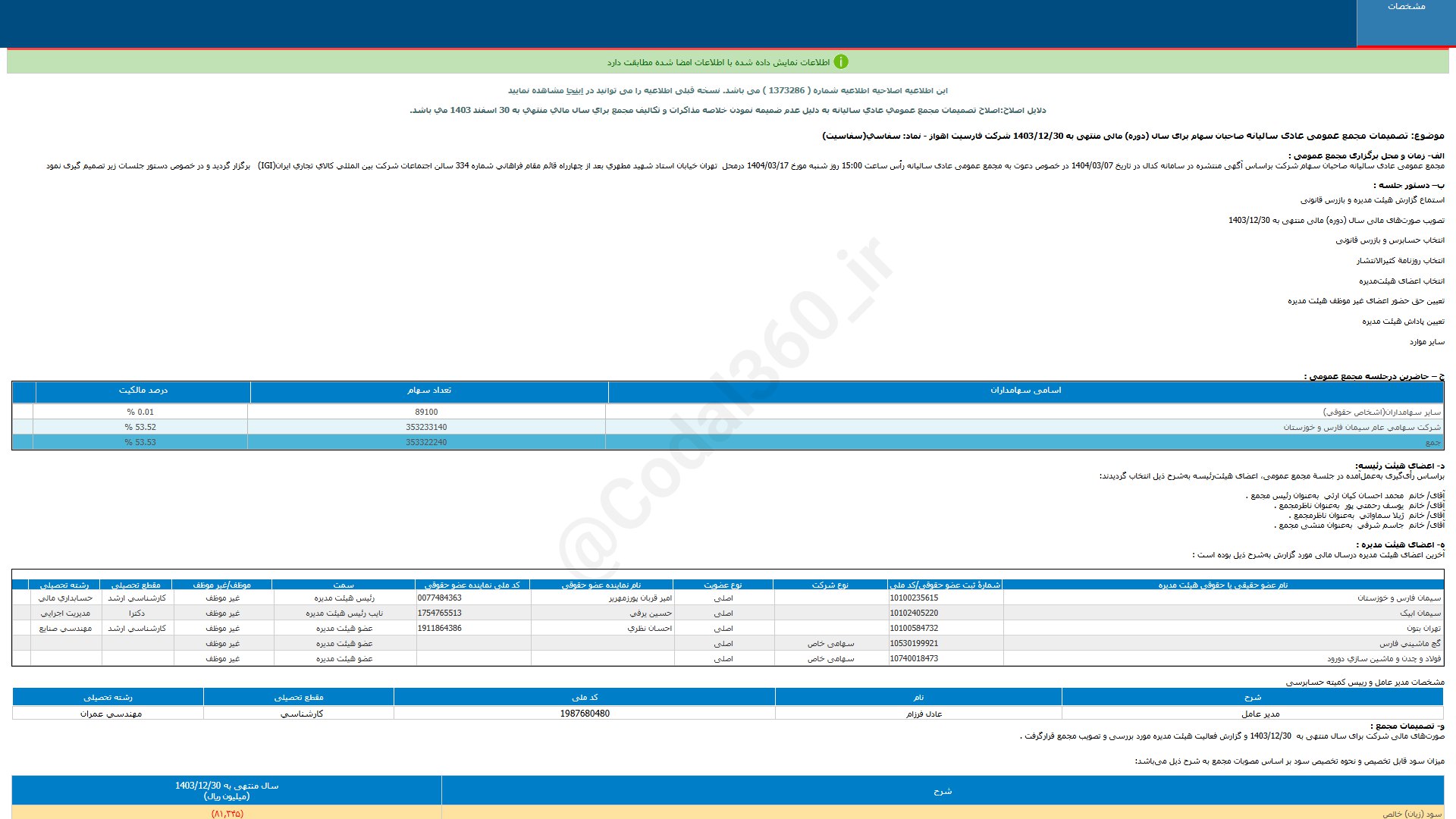Click representative national code 0077484363
Screen dimensions: 1456x819
tap(439, 598)
